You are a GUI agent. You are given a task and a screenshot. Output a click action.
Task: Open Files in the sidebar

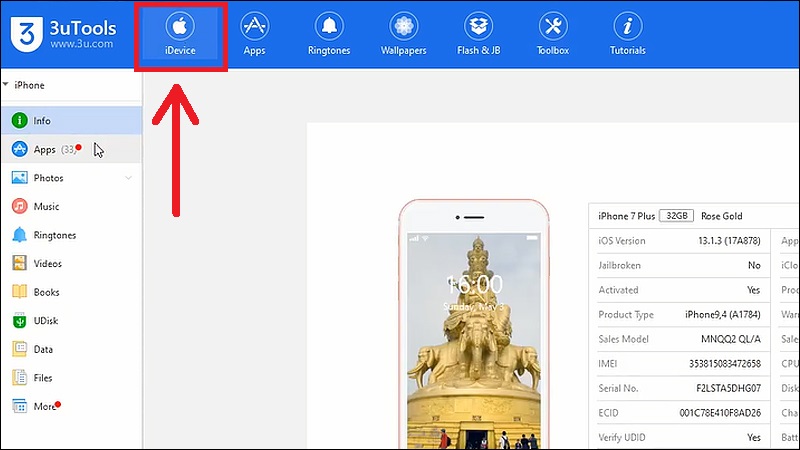(71, 378)
